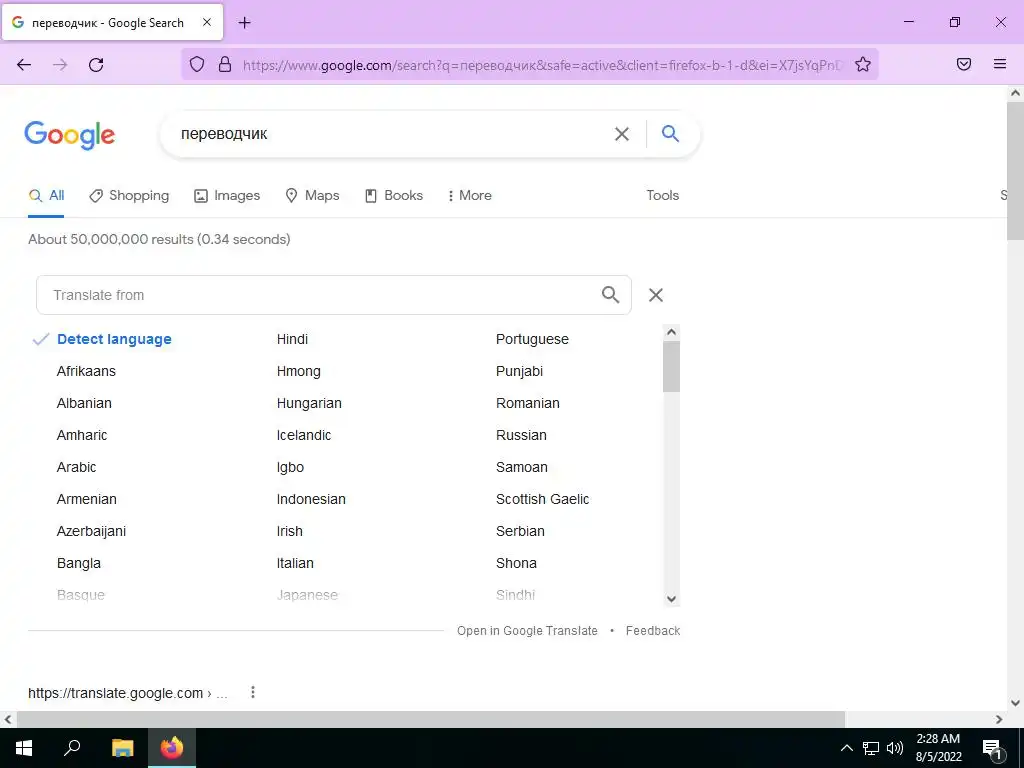Go back with the browser back arrow
The image size is (1024, 768).
pos(24,65)
